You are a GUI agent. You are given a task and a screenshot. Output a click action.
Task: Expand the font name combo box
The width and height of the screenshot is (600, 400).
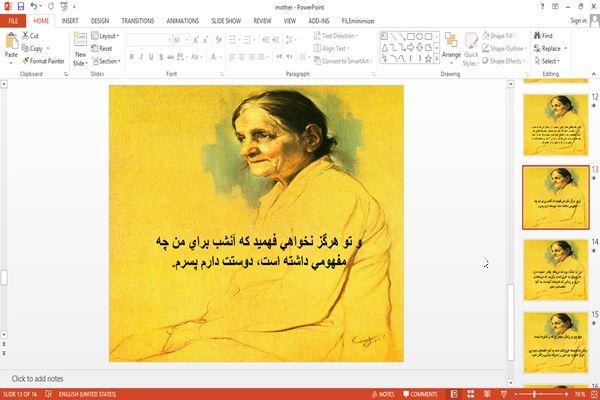tap(169, 40)
